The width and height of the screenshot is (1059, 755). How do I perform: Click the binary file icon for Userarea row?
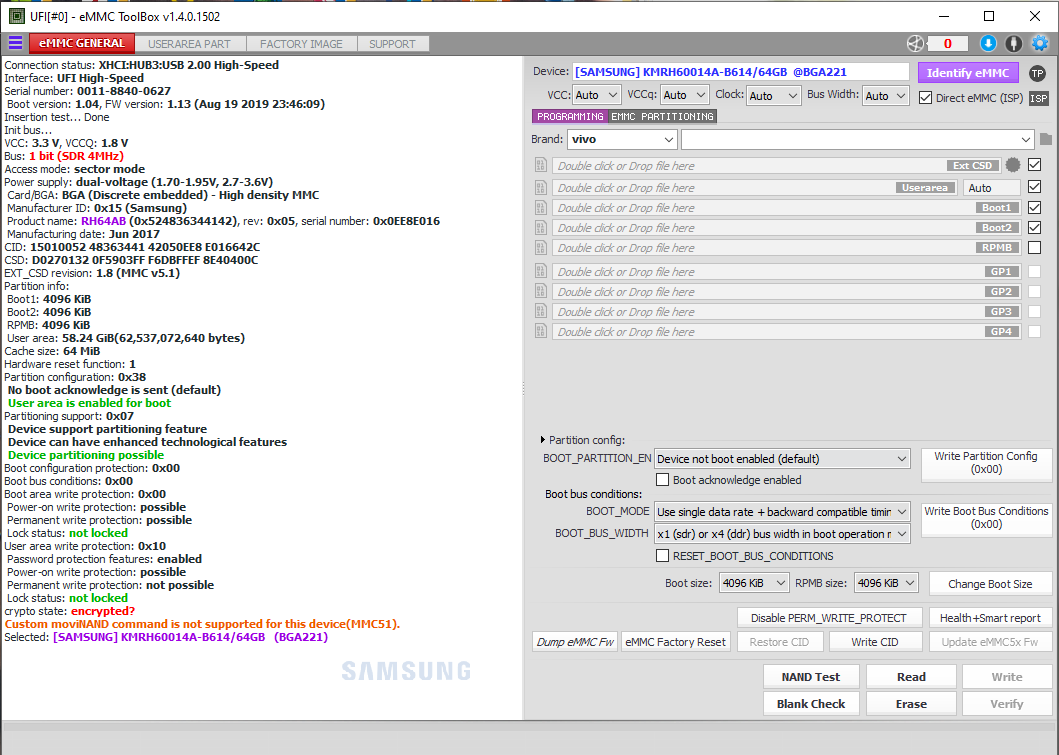coord(540,188)
